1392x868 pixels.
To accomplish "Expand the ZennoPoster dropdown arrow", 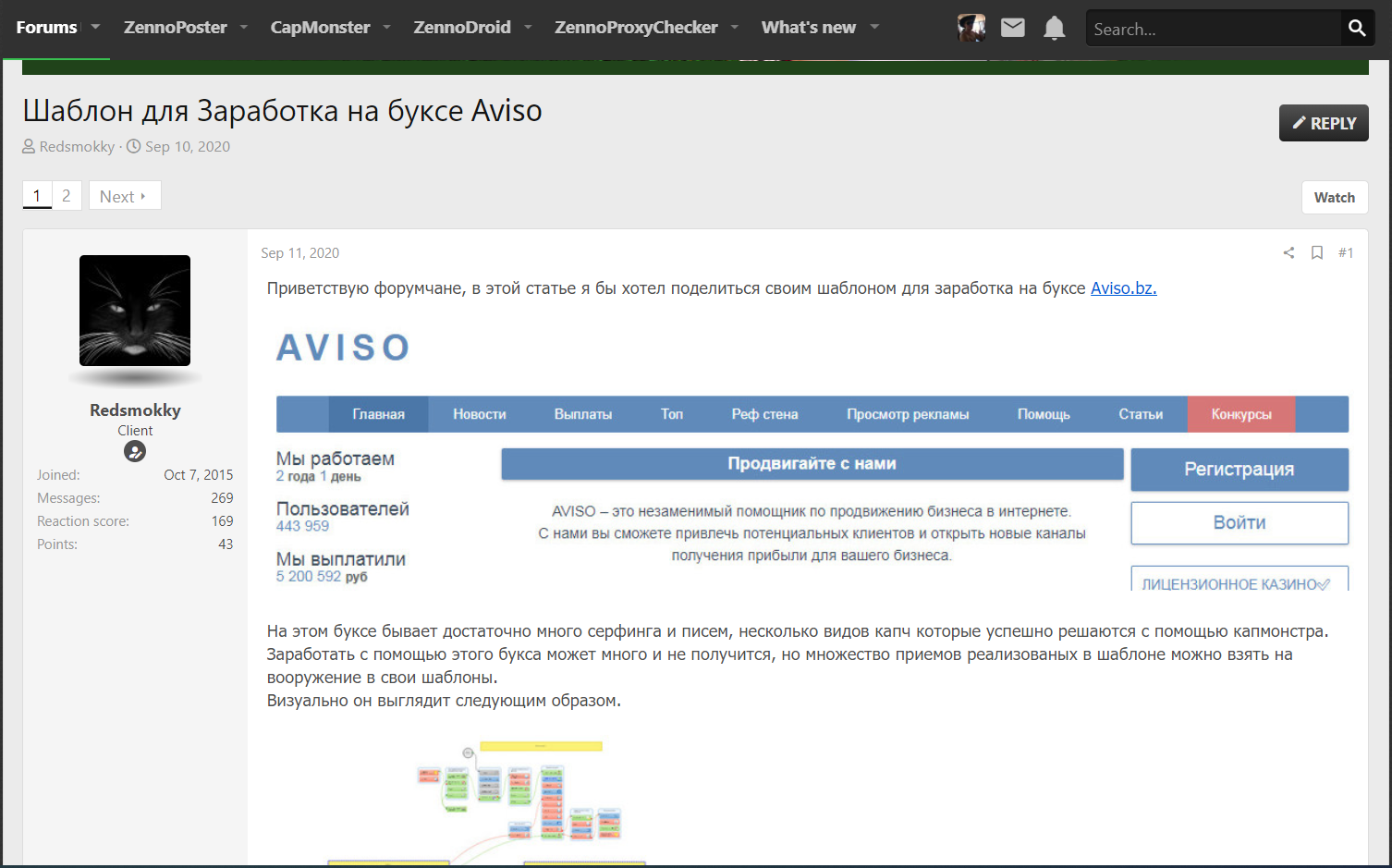I will click(x=244, y=28).
